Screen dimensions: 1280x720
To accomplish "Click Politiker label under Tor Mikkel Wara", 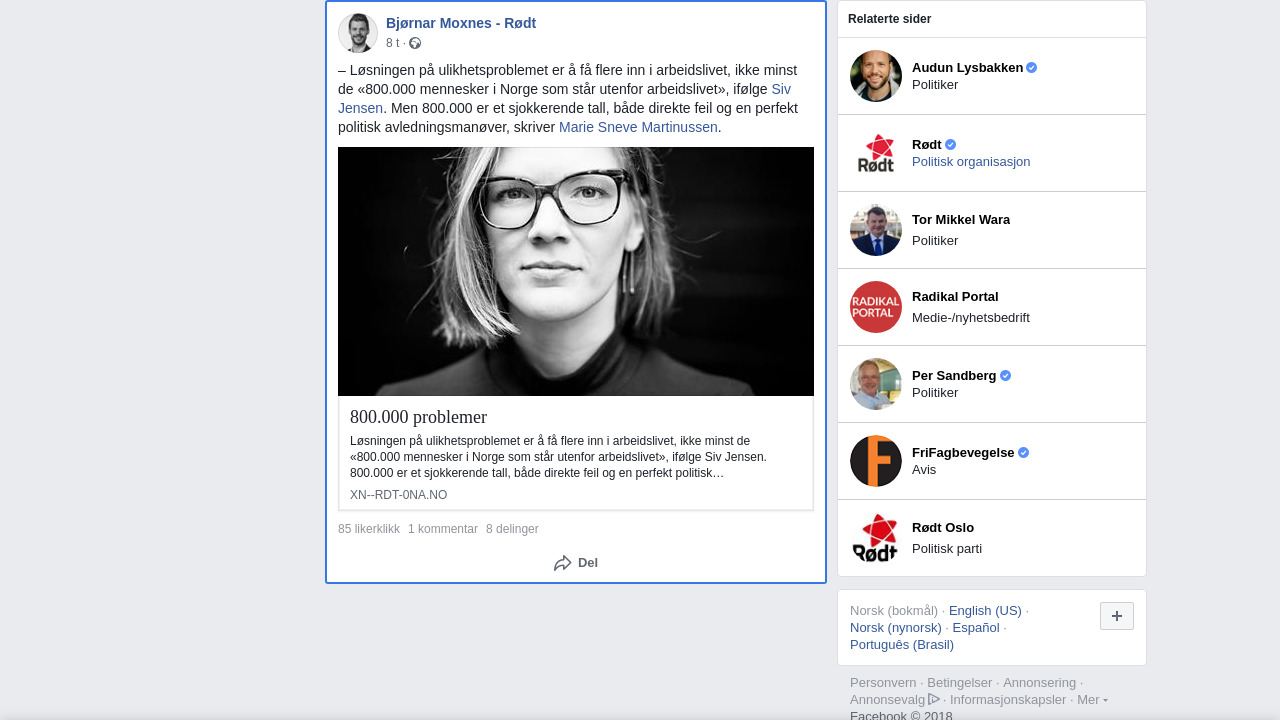I will click(x=935, y=241).
